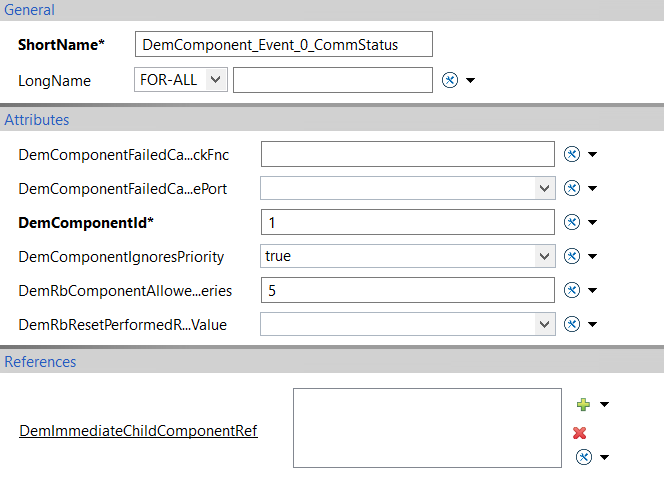Click tool icon beside DemComponentIgnoresPriority
The image size is (664, 481).
point(572,256)
